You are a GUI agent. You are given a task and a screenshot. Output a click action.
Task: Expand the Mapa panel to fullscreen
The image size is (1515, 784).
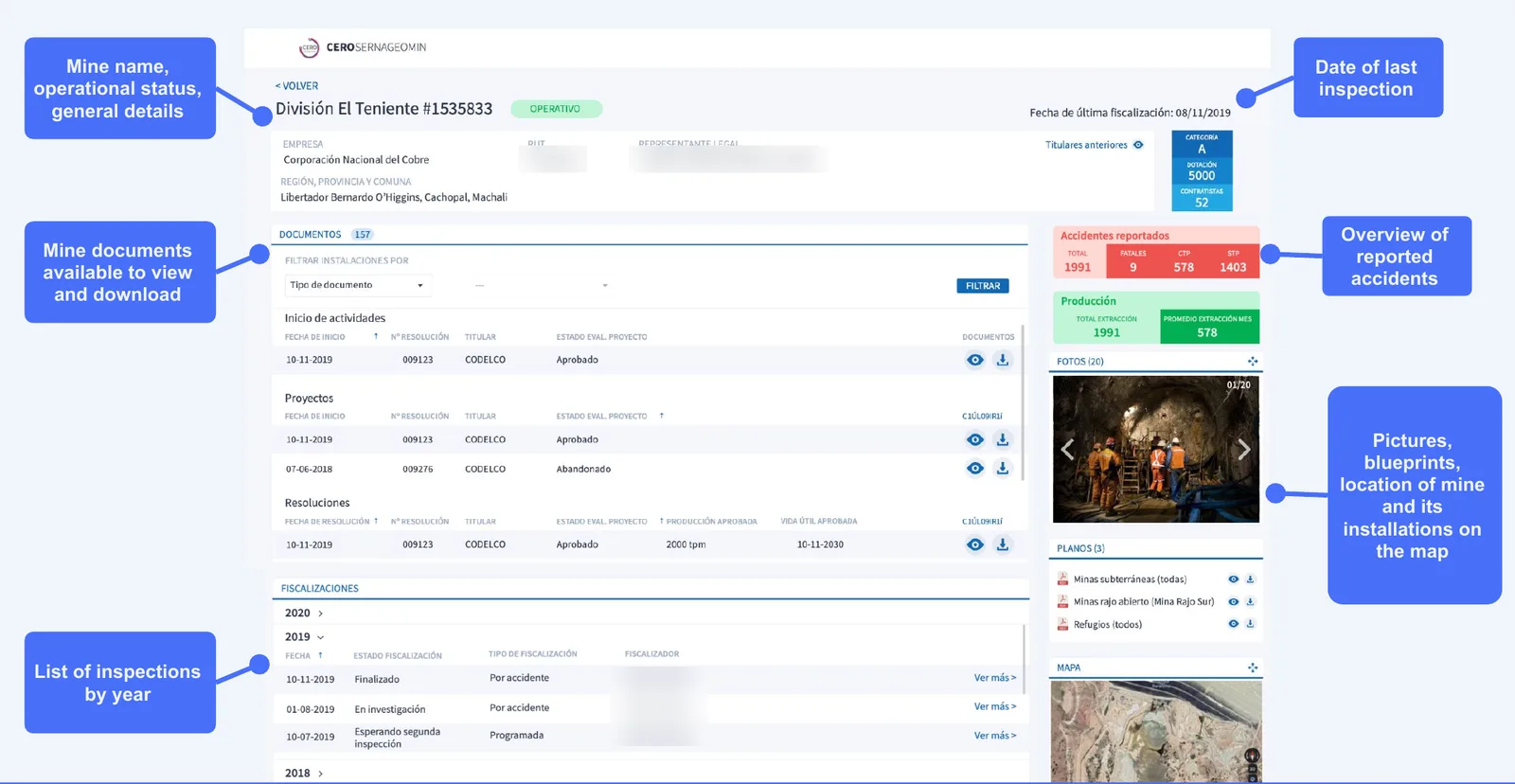click(1253, 668)
